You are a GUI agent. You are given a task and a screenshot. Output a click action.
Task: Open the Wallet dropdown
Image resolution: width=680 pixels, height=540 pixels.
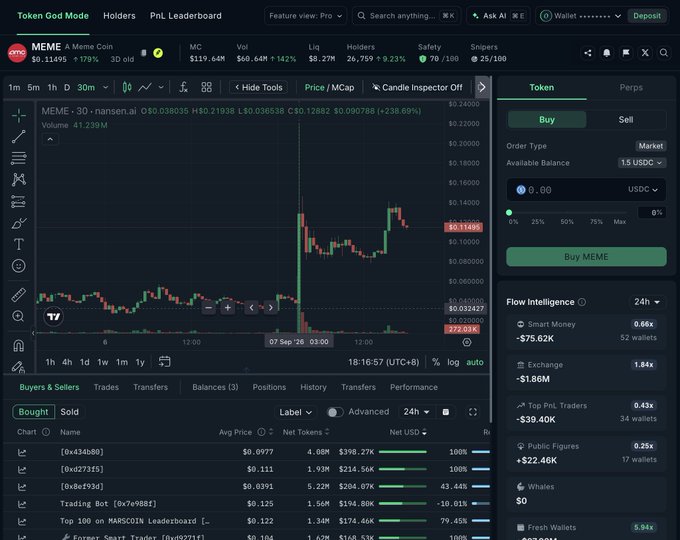click(x=580, y=16)
